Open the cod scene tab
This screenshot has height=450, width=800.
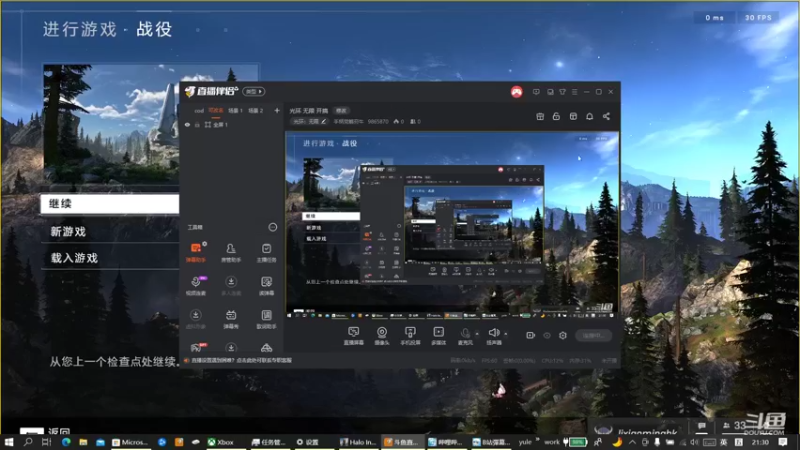pyautogui.click(x=199, y=111)
